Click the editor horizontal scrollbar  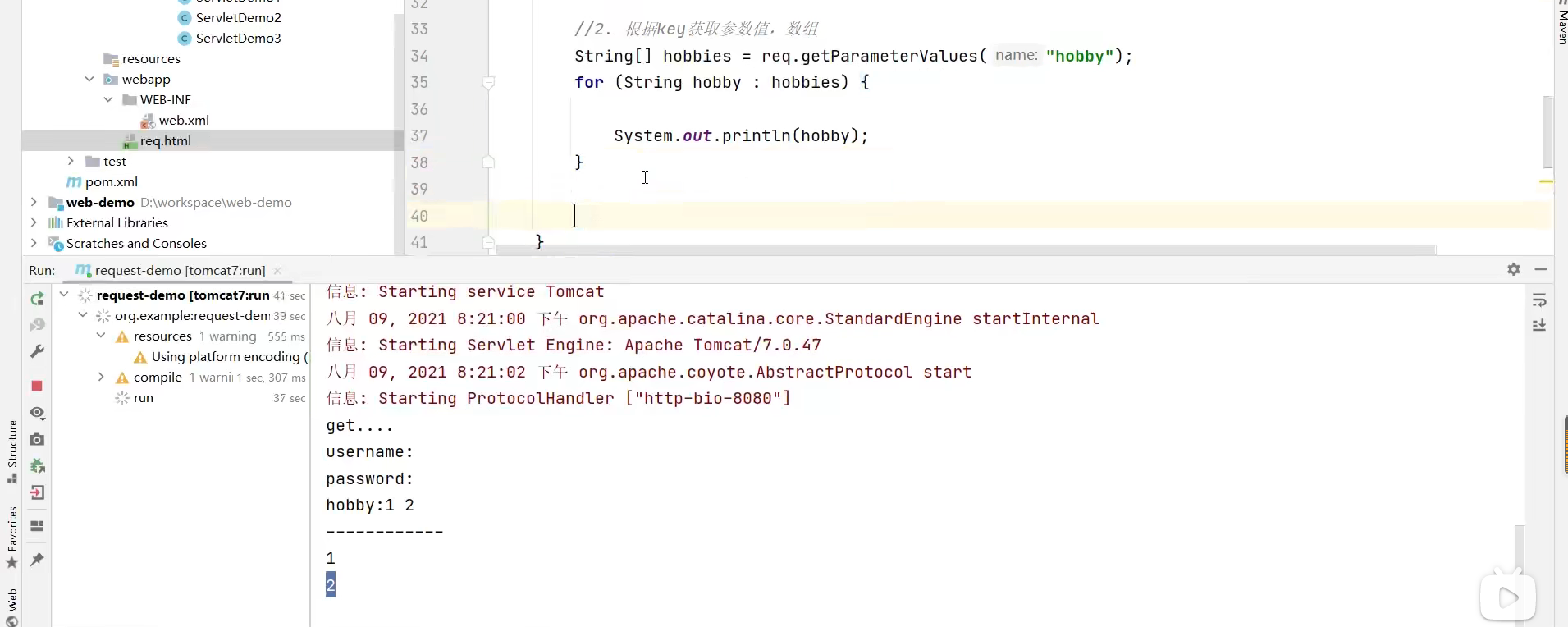pyautogui.click(x=964, y=249)
